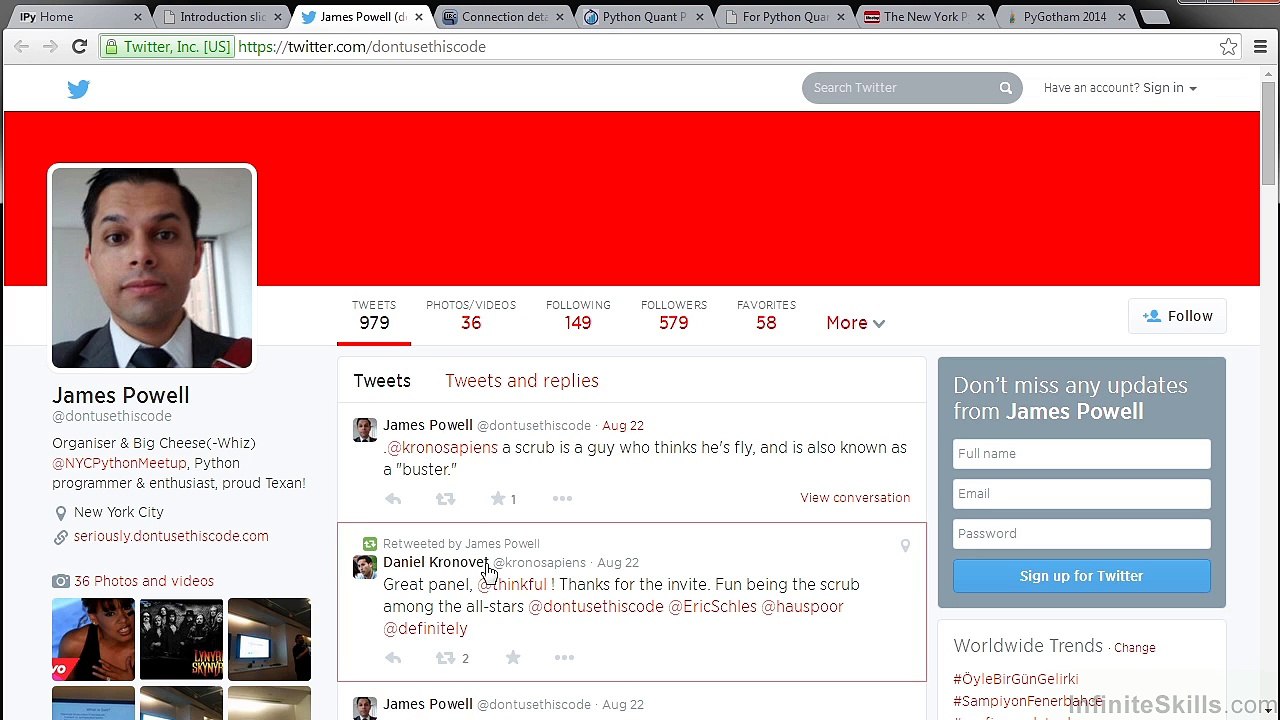Select the Tweets timeline tab

tap(382, 381)
